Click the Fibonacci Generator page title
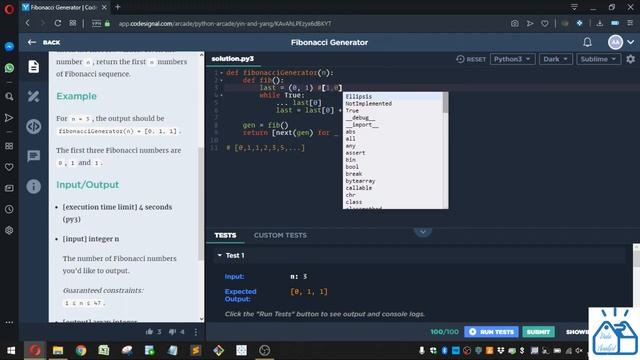Screen dimensions: 640x360 pyautogui.click(x=329, y=42)
